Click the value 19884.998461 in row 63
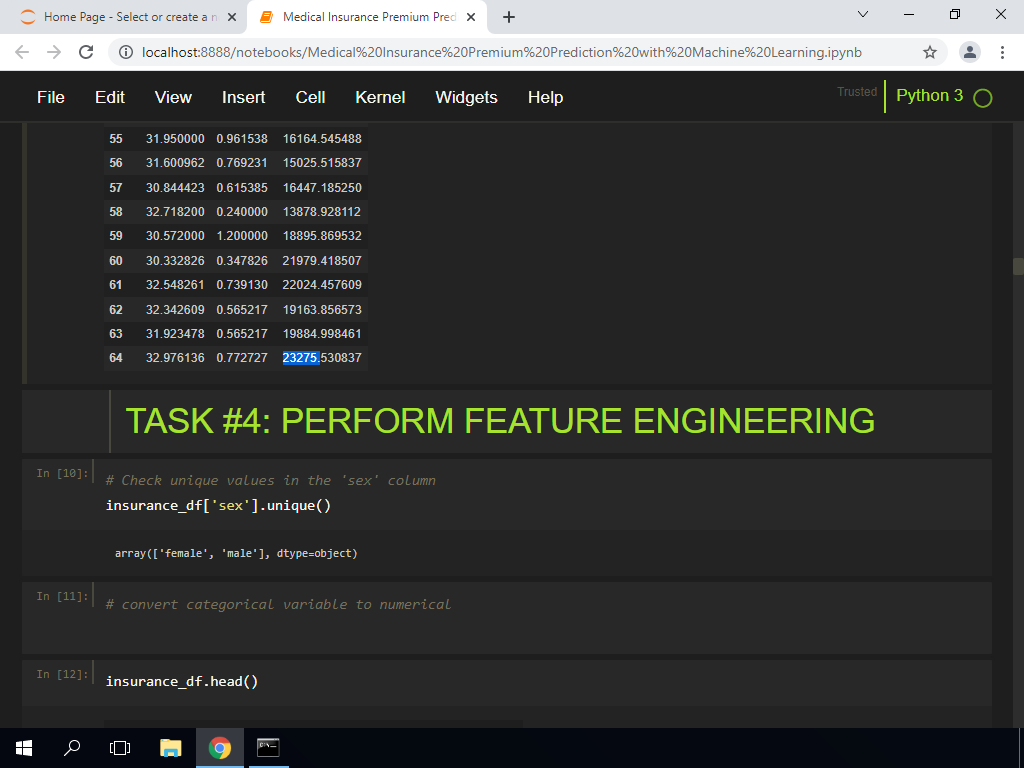Viewport: 1024px width, 768px height. [322, 334]
